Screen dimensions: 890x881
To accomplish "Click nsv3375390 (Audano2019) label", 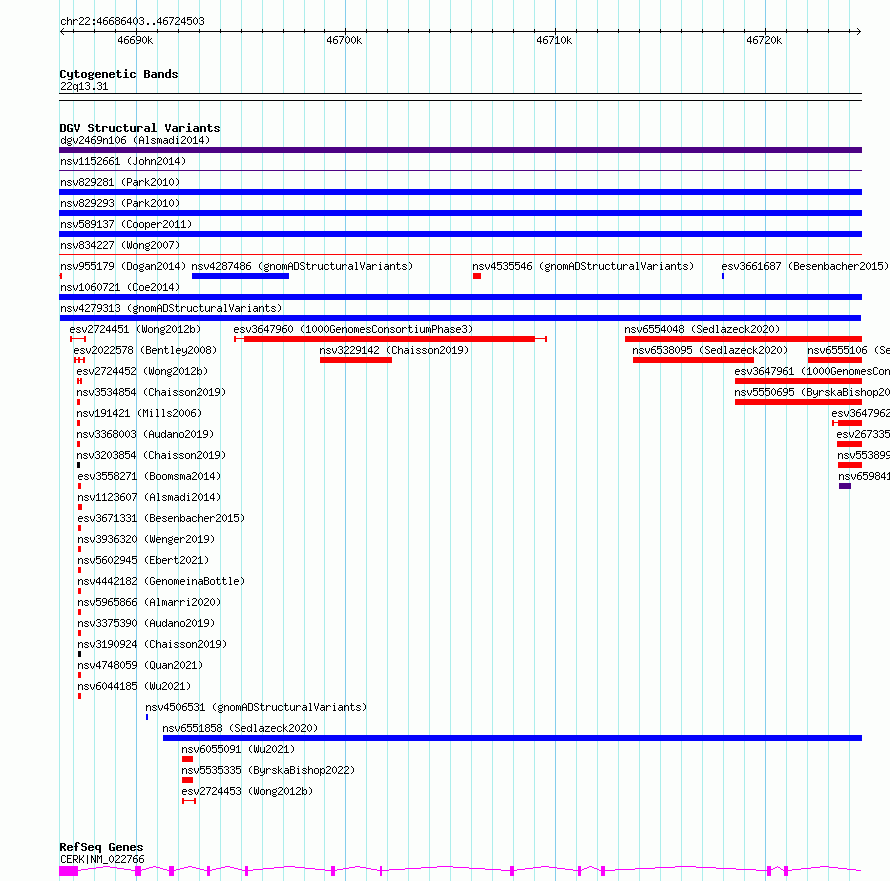I will coord(146,623).
